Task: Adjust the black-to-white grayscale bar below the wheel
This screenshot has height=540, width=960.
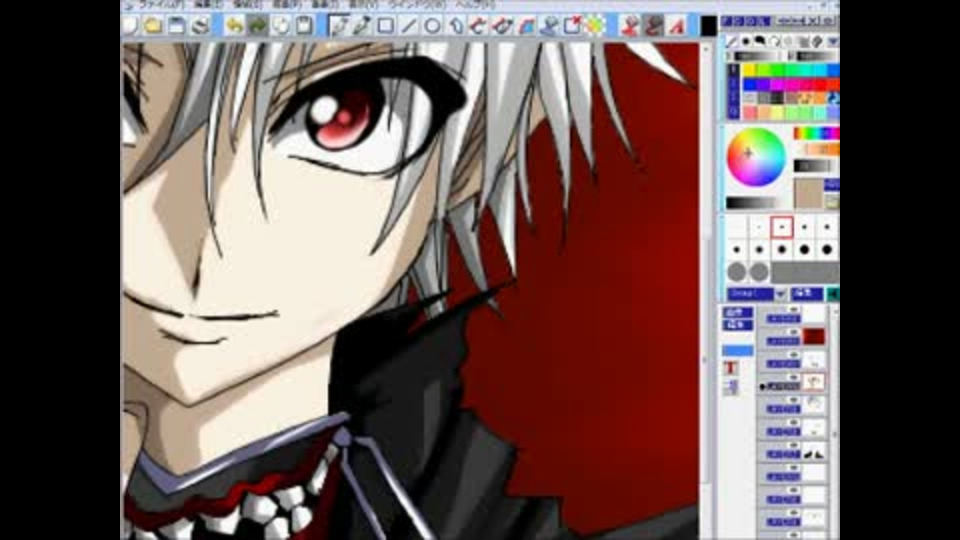Action: click(x=751, y=203)
